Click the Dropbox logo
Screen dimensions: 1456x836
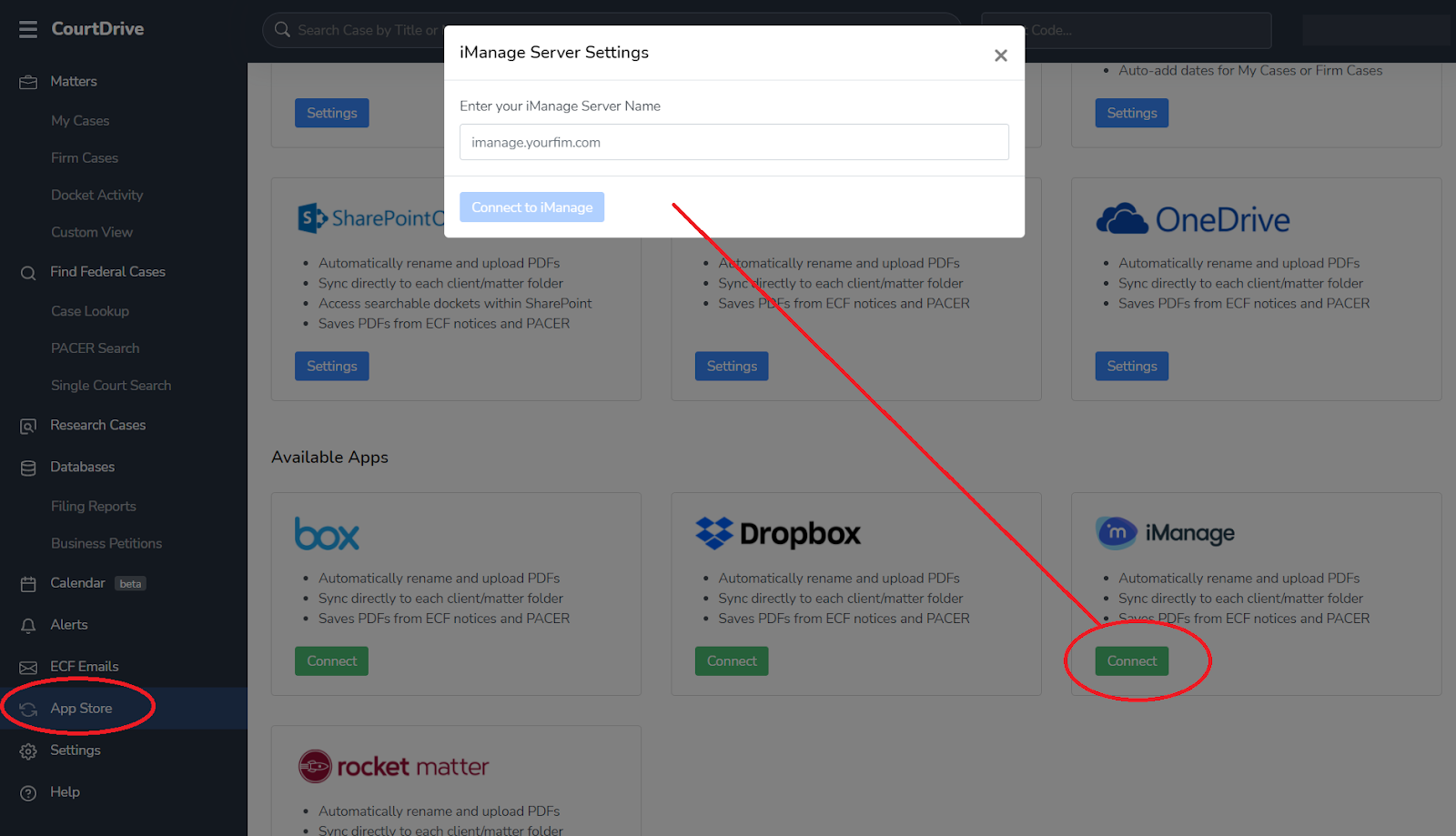778,533
